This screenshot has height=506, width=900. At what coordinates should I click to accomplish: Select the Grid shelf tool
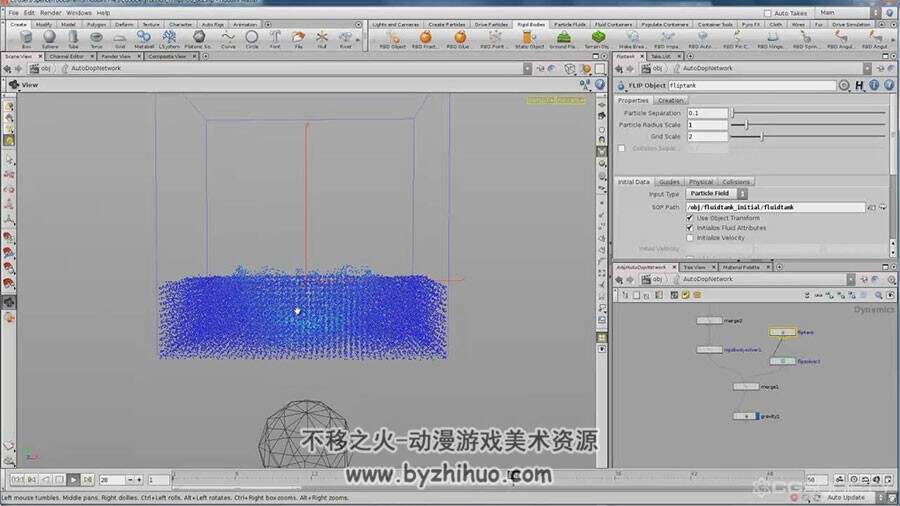click(119, 40)
